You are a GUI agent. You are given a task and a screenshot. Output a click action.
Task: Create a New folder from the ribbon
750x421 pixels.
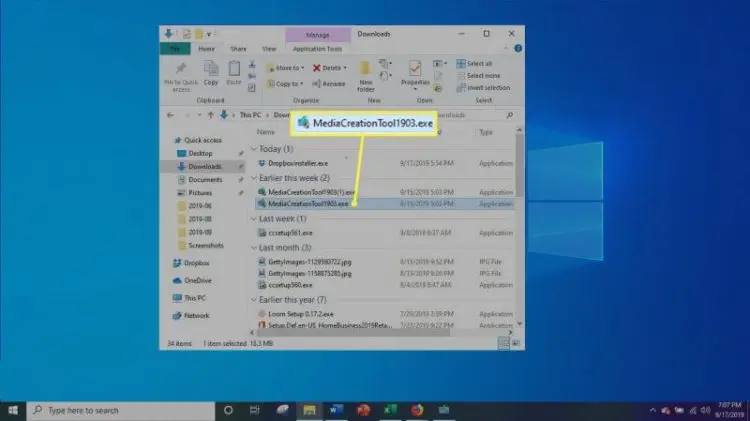(x=365, y=76)
